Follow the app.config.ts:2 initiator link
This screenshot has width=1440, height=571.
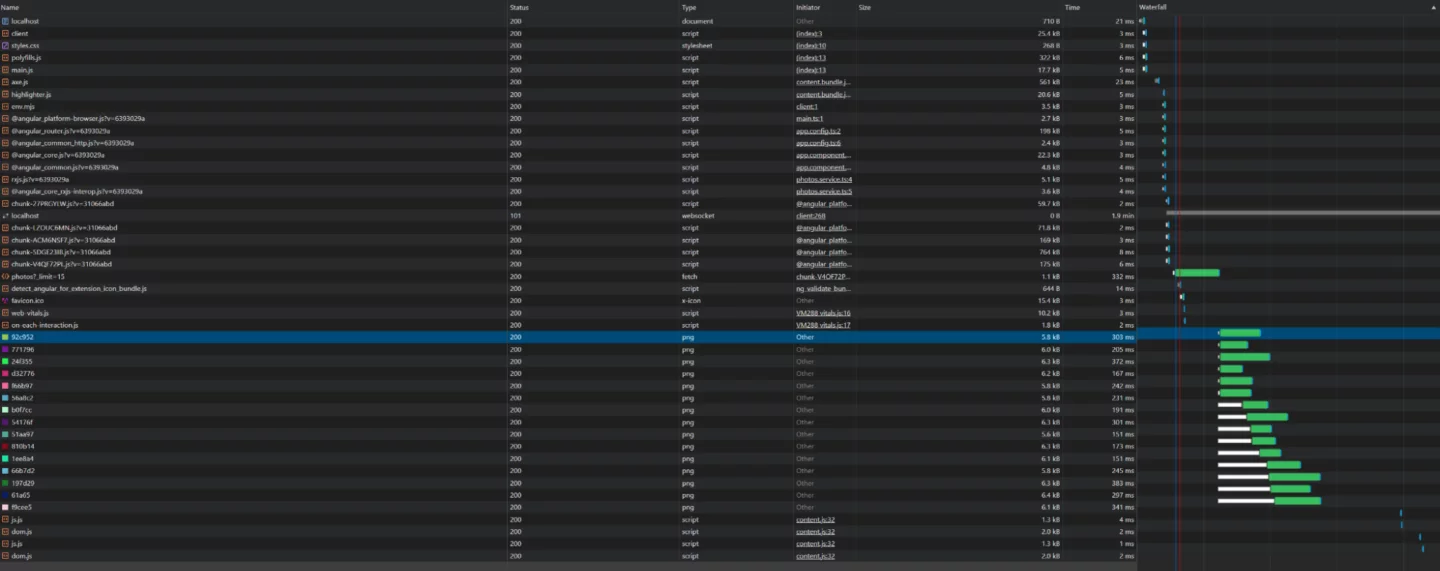pyautogui.click(x=818, y=131)
